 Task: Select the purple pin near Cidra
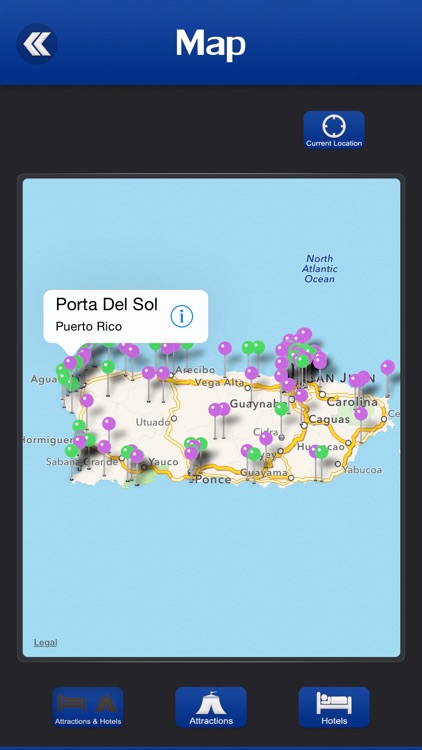pos(266,438)
